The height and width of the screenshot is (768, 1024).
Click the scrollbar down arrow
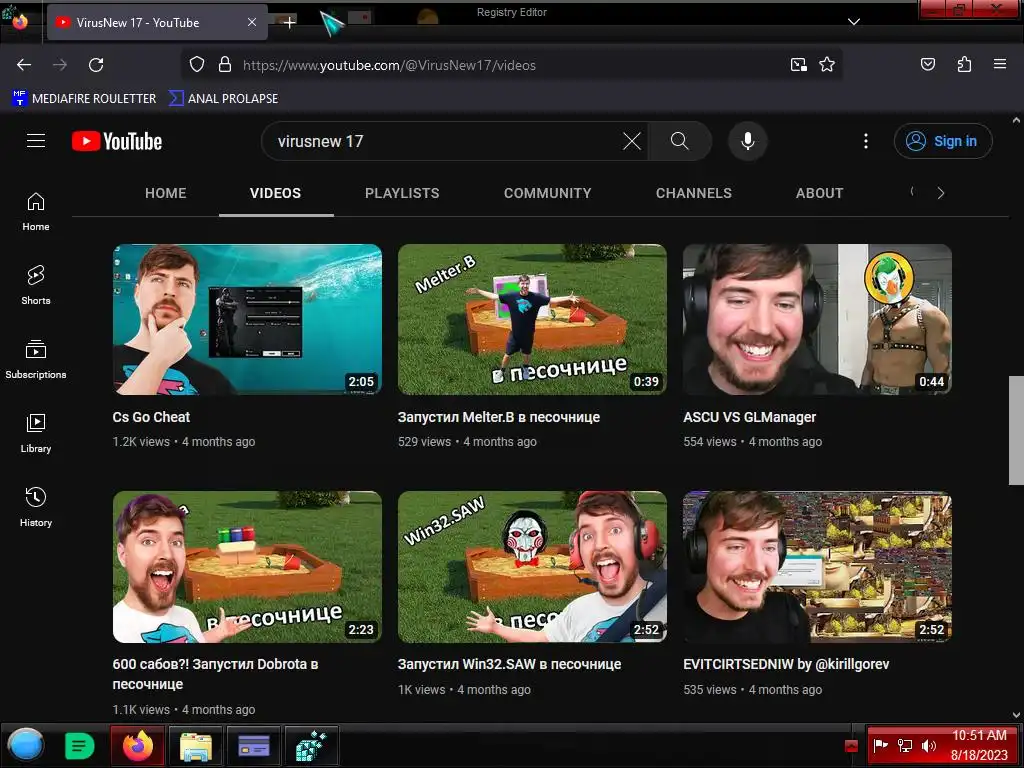[x=1016, y=715]
